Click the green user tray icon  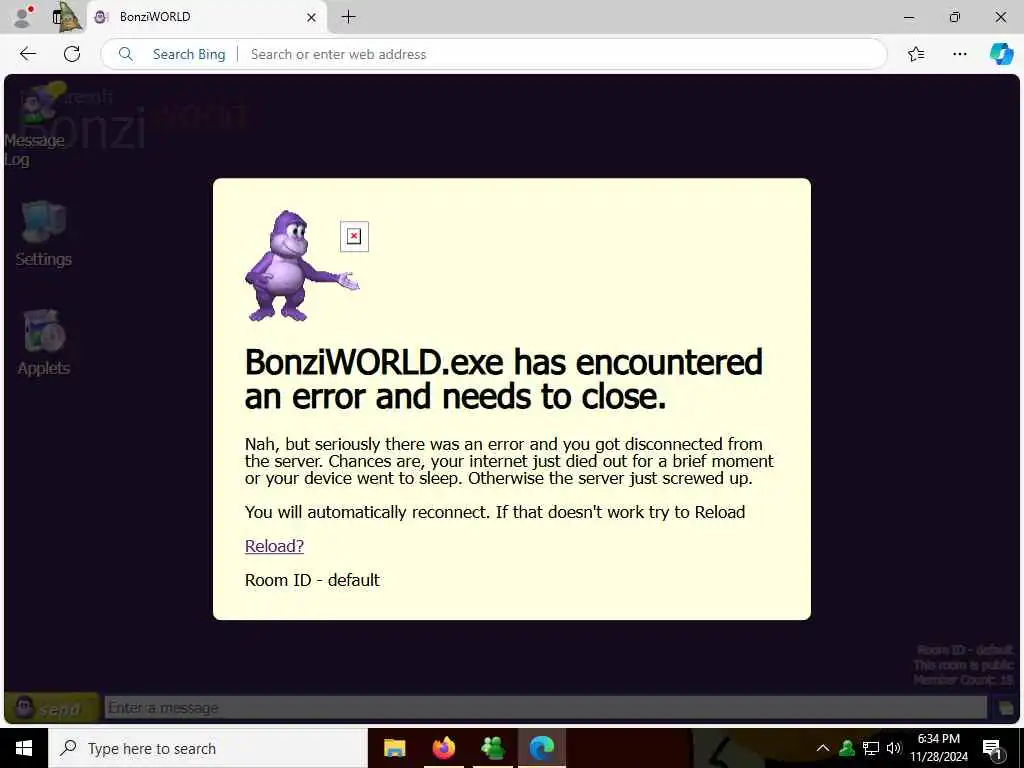847,748
